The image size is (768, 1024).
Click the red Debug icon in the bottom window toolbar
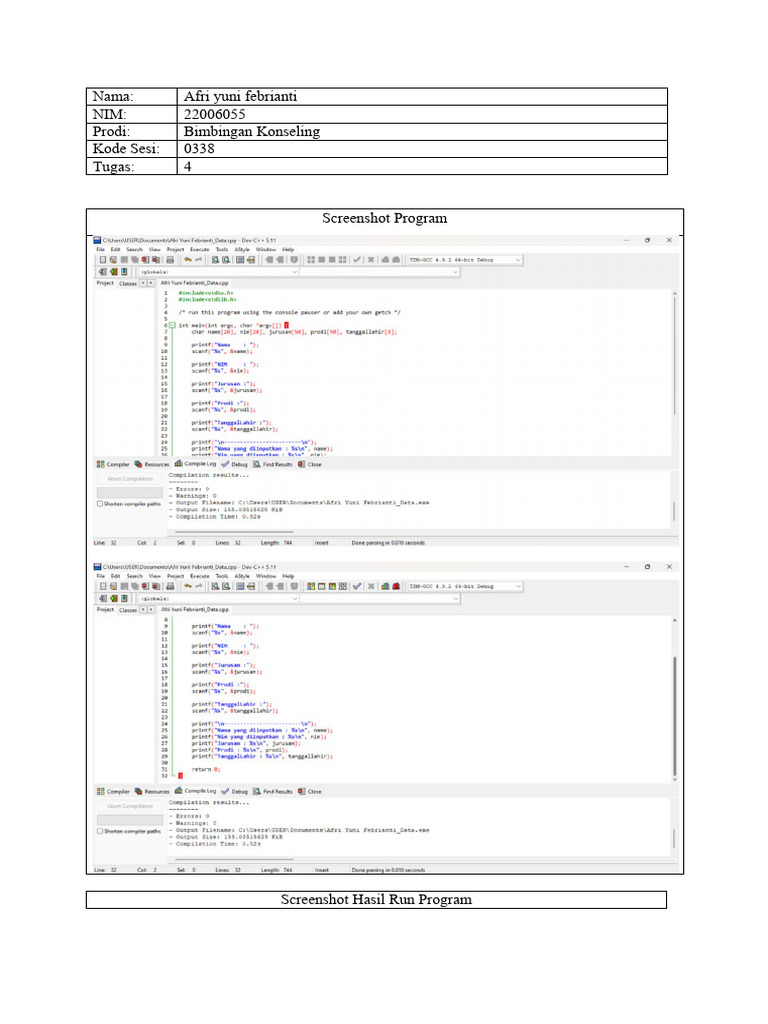pyautogui.click(x=396, y=586)
